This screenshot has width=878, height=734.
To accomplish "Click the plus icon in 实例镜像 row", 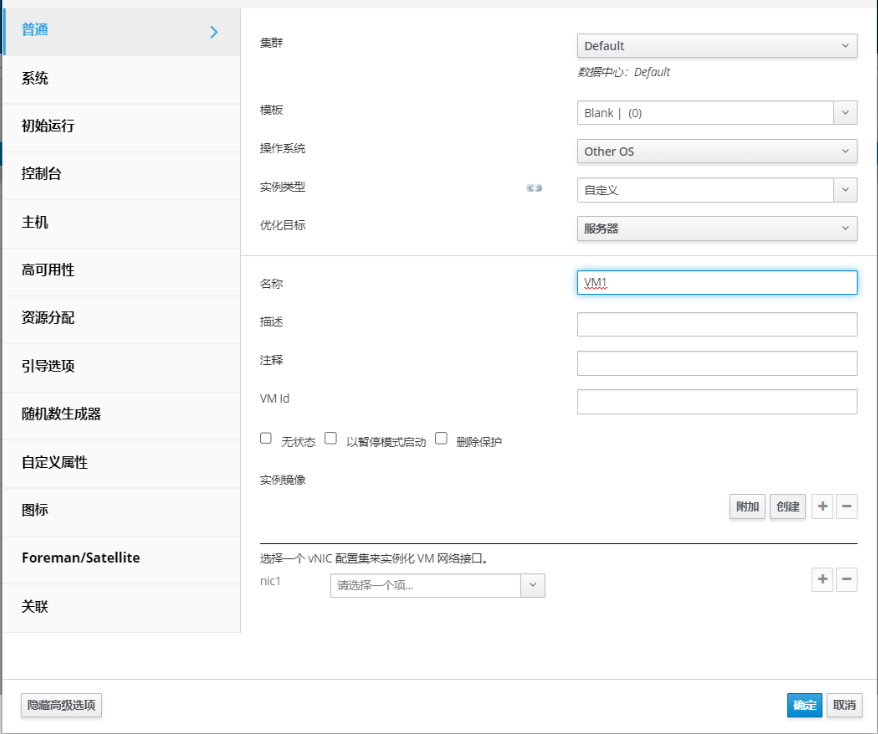I will coord(822,507).
